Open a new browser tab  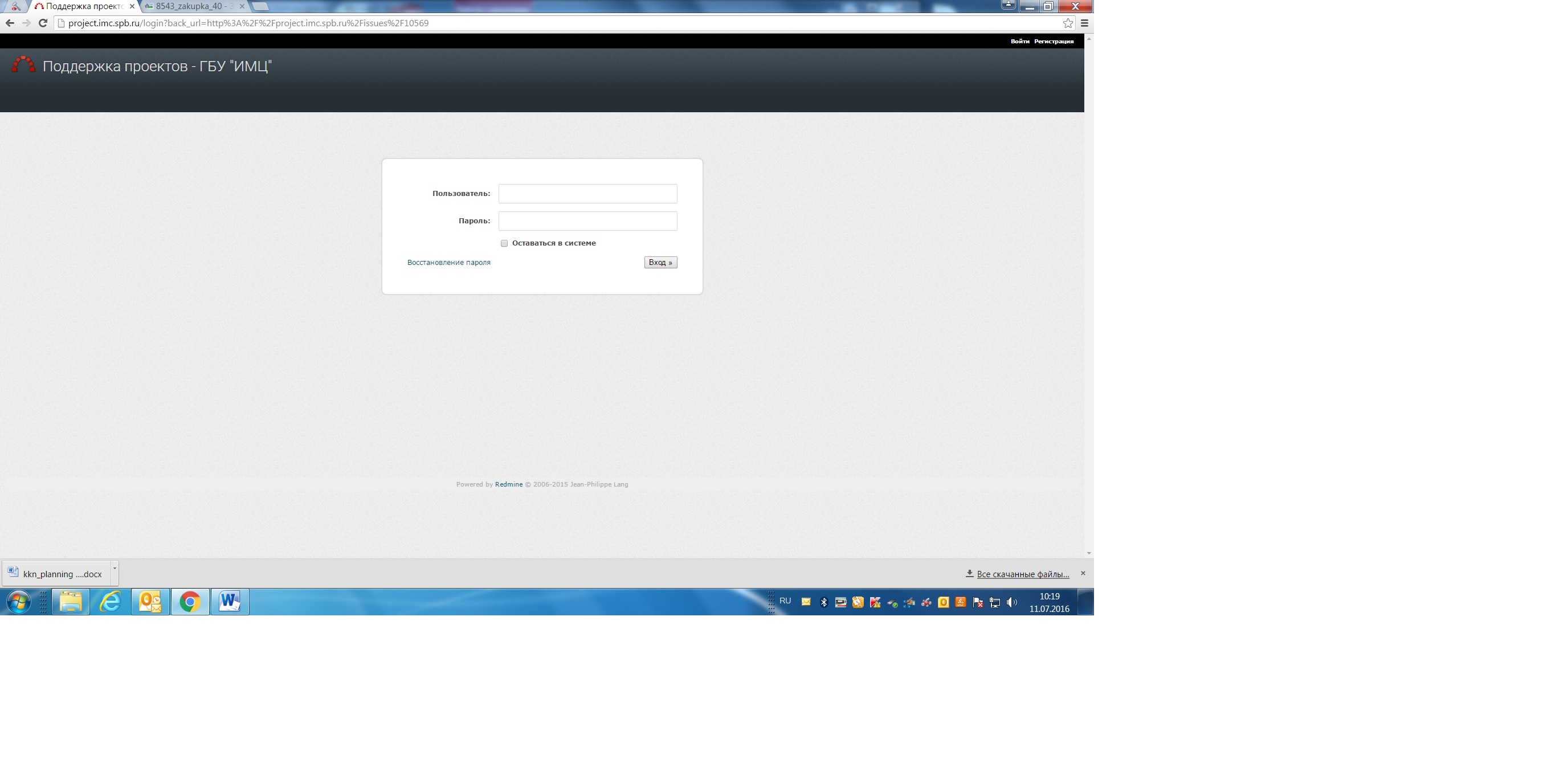[260, 6]
